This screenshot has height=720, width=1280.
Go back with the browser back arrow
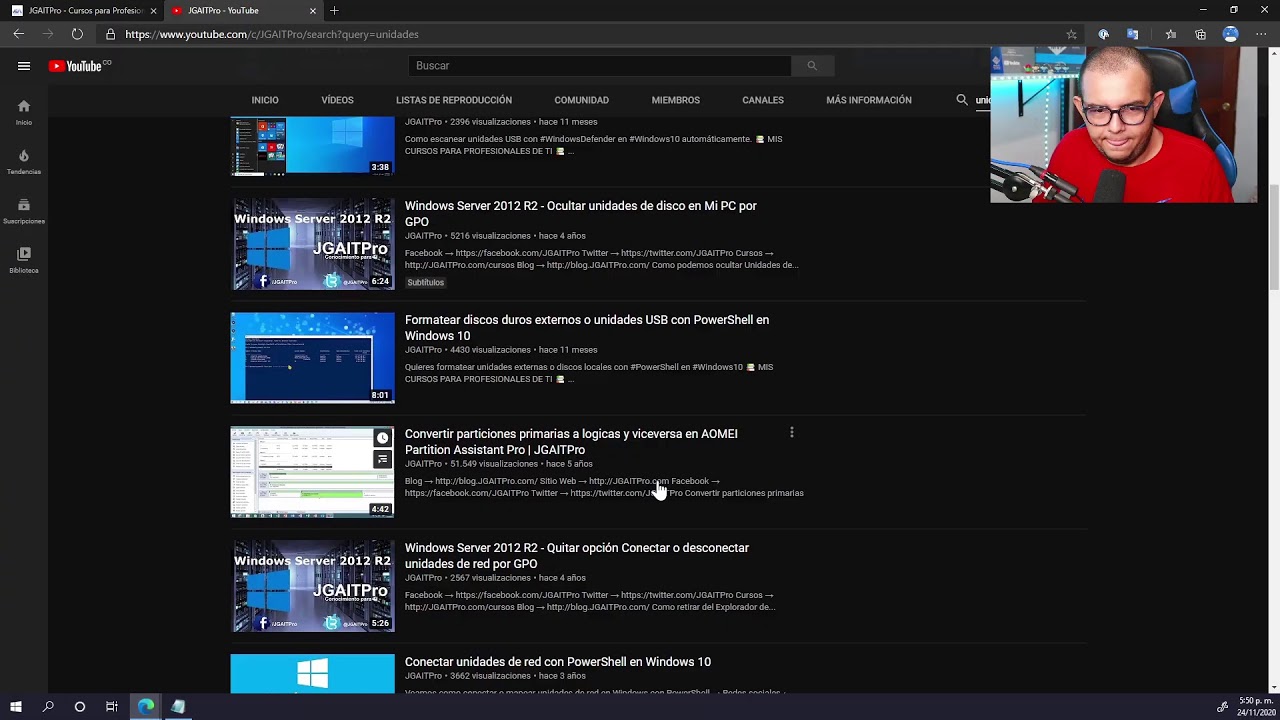(19, 34)
